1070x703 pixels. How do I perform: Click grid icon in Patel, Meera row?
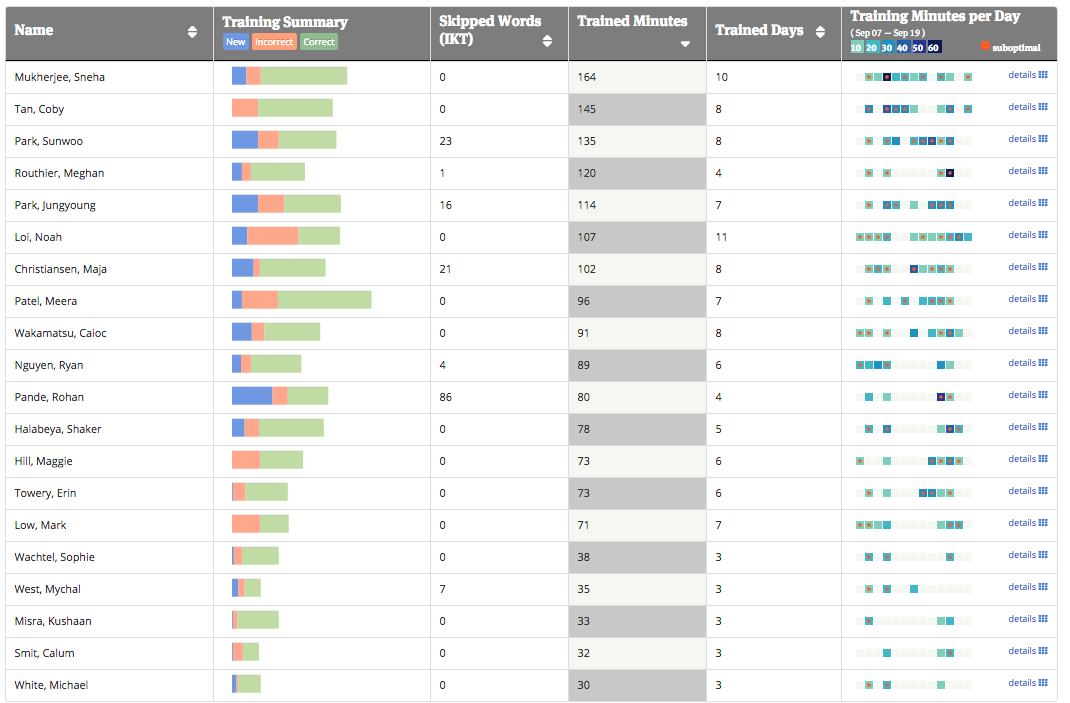click(x=1043, y=299)
